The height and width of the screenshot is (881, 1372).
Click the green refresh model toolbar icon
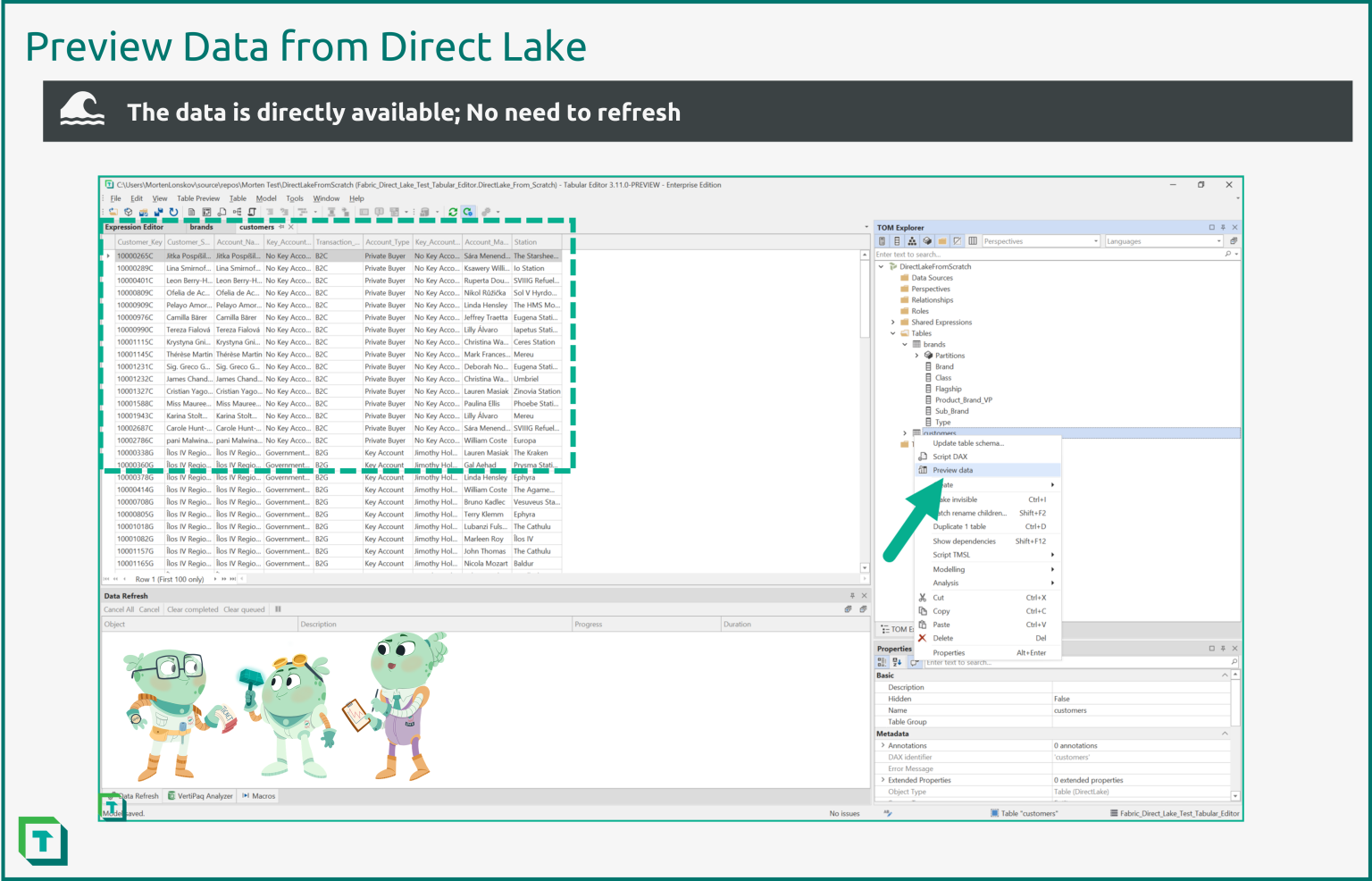click(453, 212)
